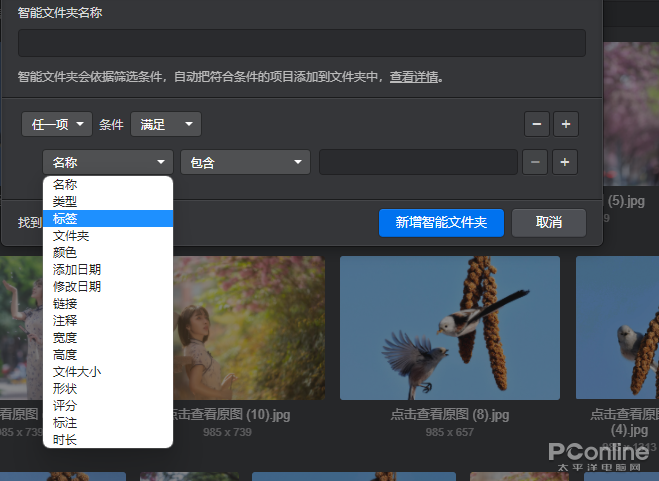Viewport: 659px width, 481px height.
Task: Collapse the 名称 property dropdown
Action: pyautogui.click(x=108, y=162)
